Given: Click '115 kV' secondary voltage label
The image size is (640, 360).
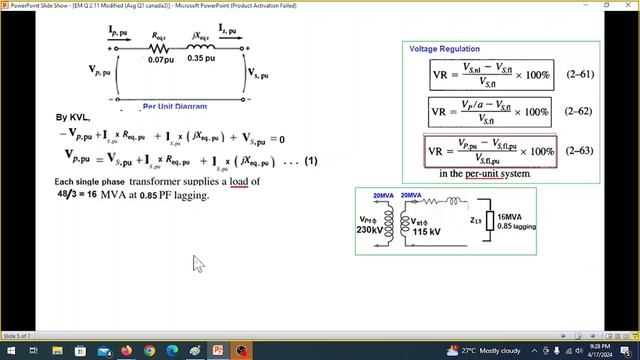Looking at the screenshot, I should point(427,232).
